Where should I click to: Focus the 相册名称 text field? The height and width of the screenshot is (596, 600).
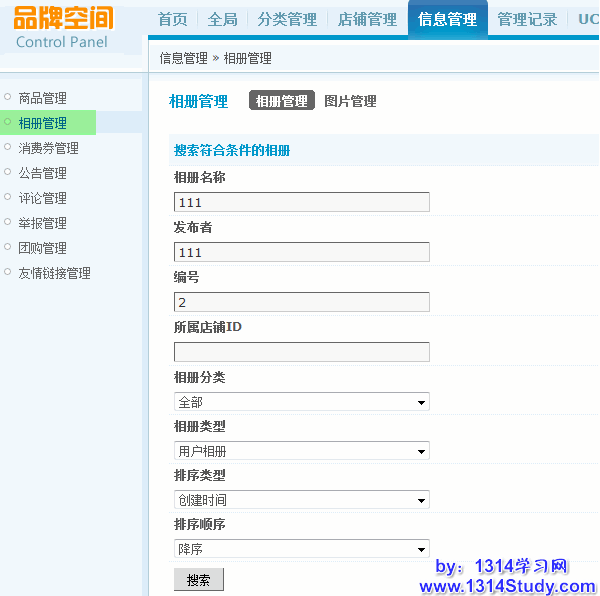point(301,202)
